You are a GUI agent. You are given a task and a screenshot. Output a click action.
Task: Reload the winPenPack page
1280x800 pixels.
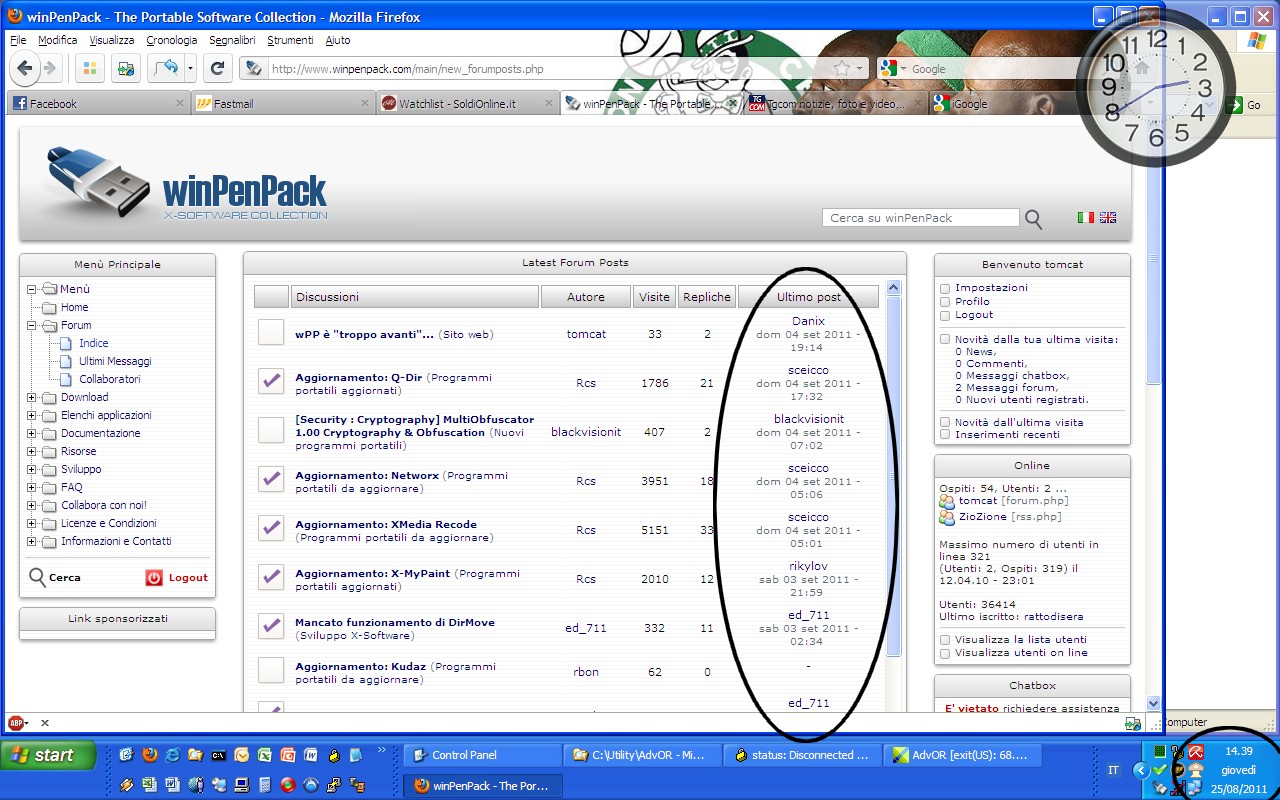[x=218, y=68]
